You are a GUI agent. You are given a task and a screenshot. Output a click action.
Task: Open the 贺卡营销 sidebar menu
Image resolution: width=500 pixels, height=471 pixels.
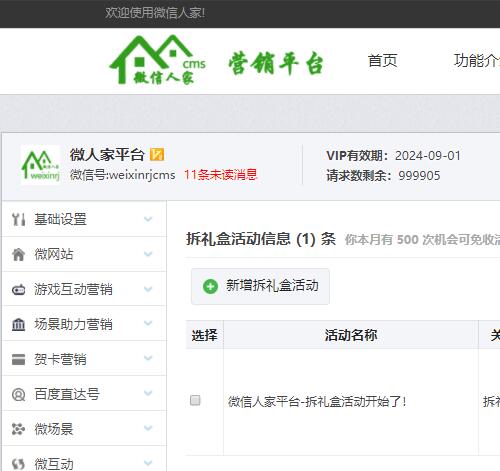pyautogui.click(x=84, y=359)
